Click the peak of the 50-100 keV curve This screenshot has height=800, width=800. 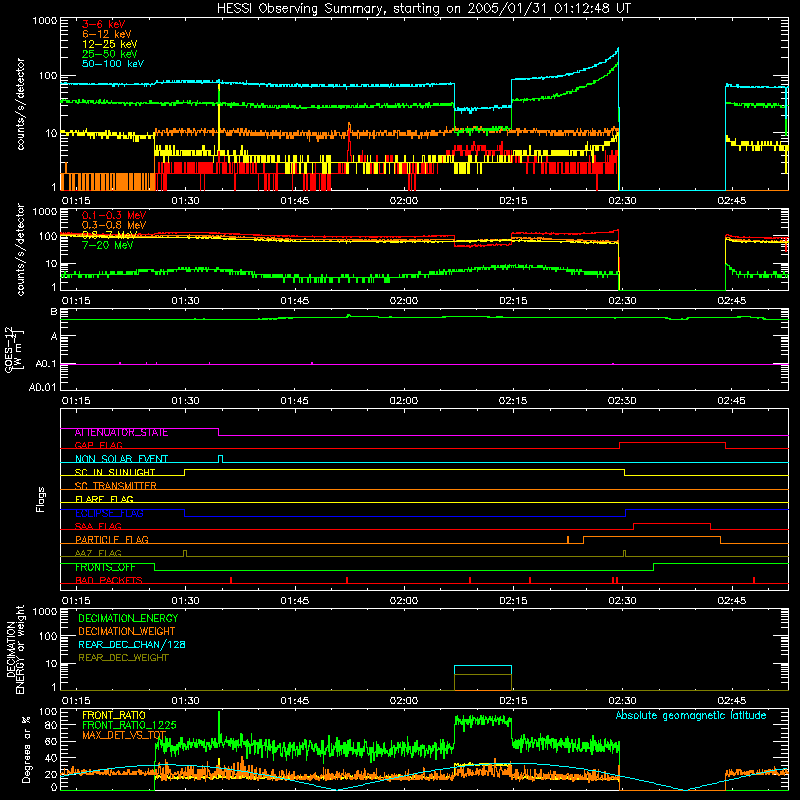click(x=618, y=49)
